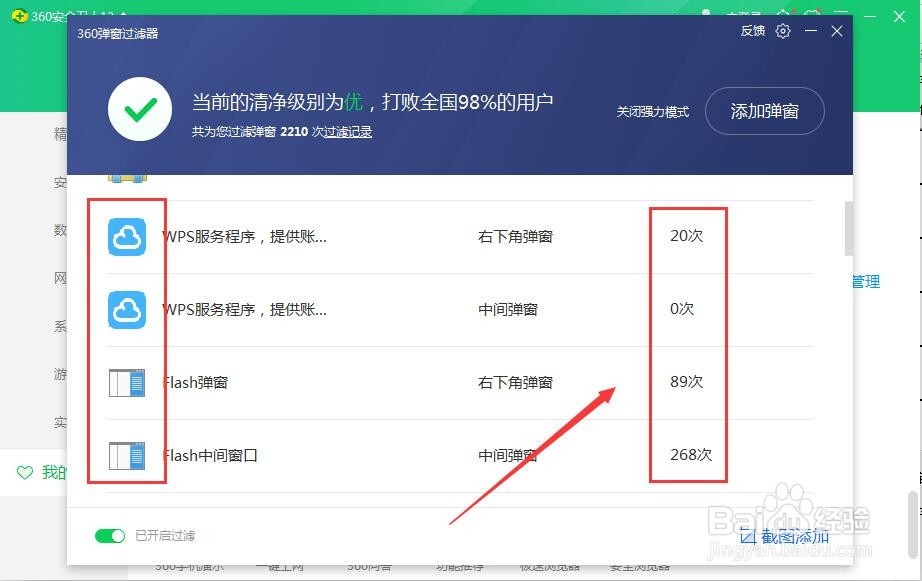
Task: Open the 过滤记录 link
Action: click(x=348, y=132)
